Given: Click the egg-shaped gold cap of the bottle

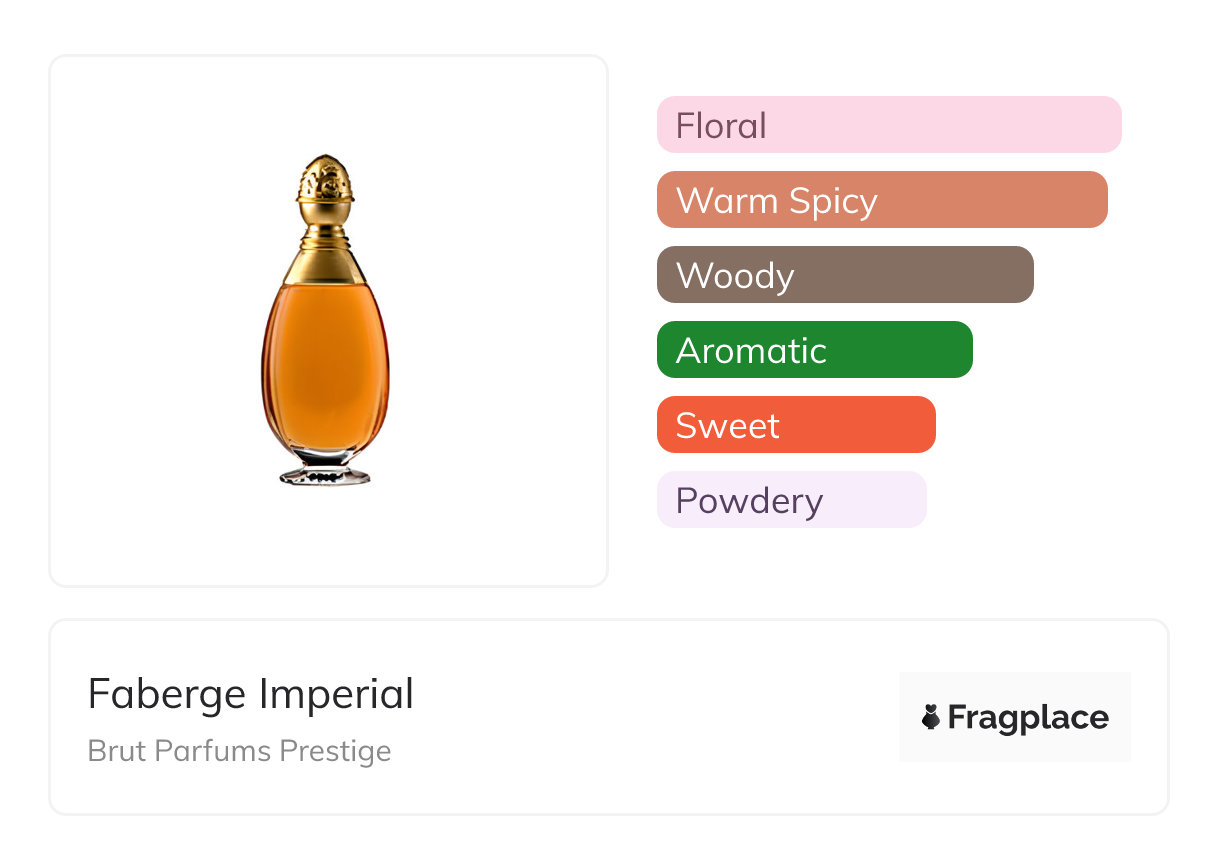Looking at the screenshot, I should tap(324, 182).
